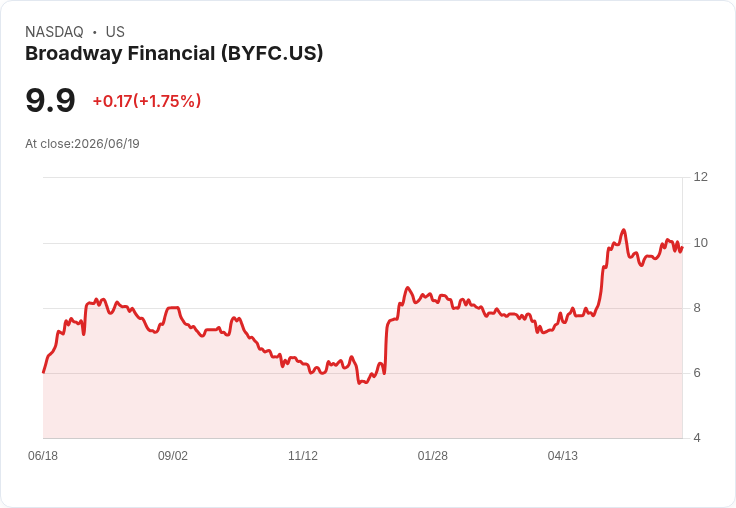This screenshot has height=508, width=736.
Task: Click the 01/28 date on x-axis
Action: [x=433, y=456]
